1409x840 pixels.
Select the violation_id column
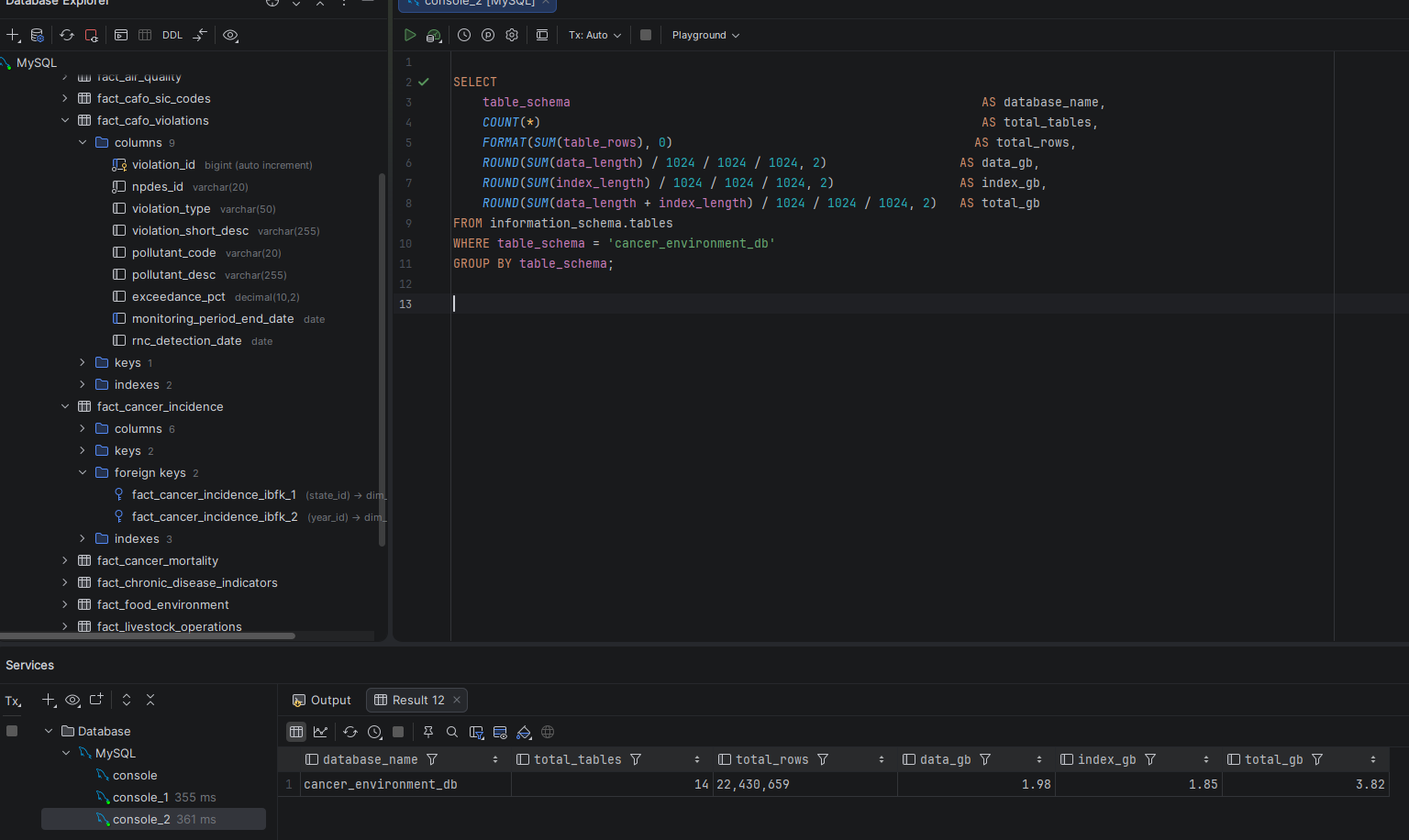(x=163, y=164)
